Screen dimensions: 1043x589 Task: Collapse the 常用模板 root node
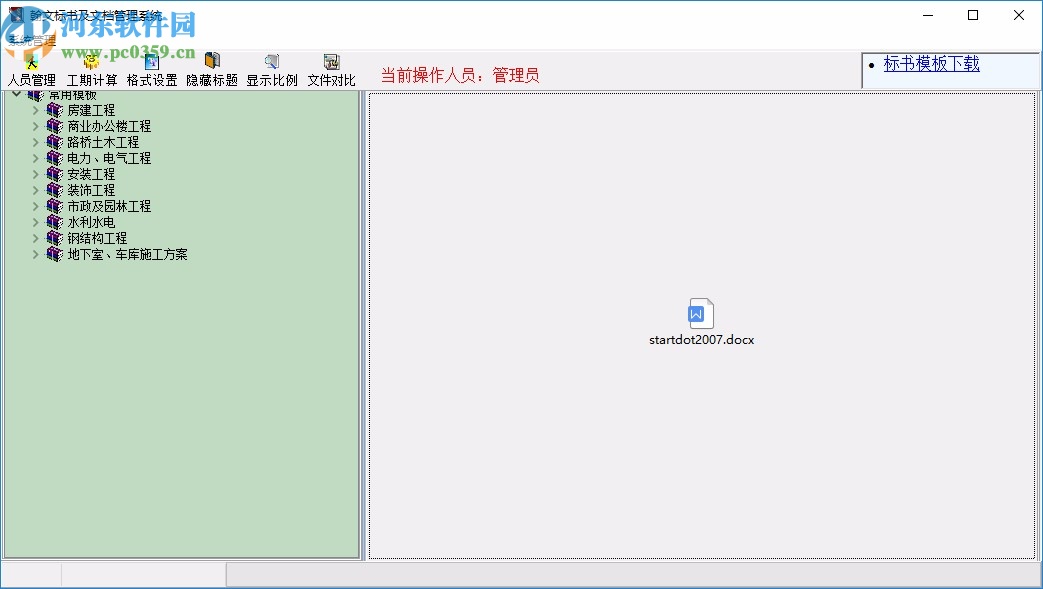(x=14, y=93)
